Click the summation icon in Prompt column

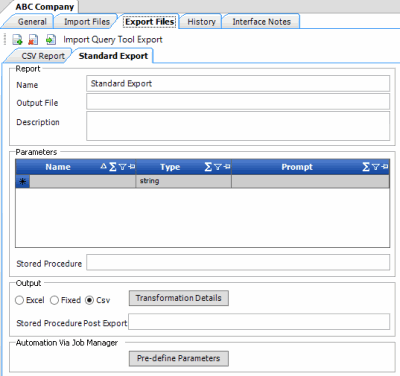pos(366,167)
